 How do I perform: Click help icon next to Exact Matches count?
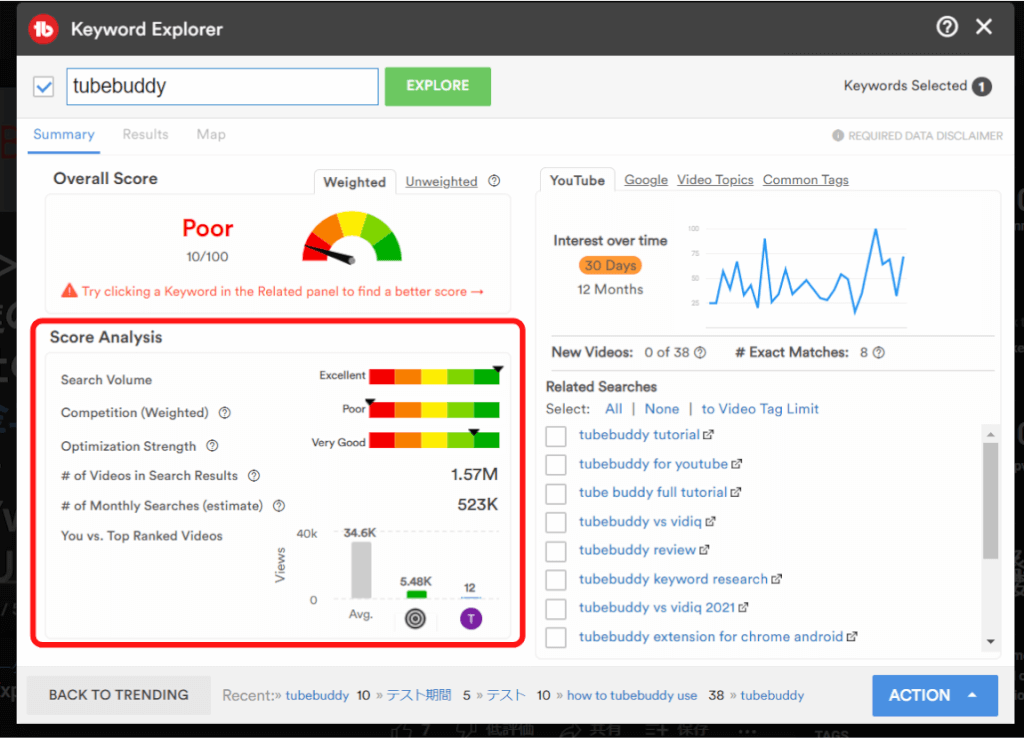[879, 353]
